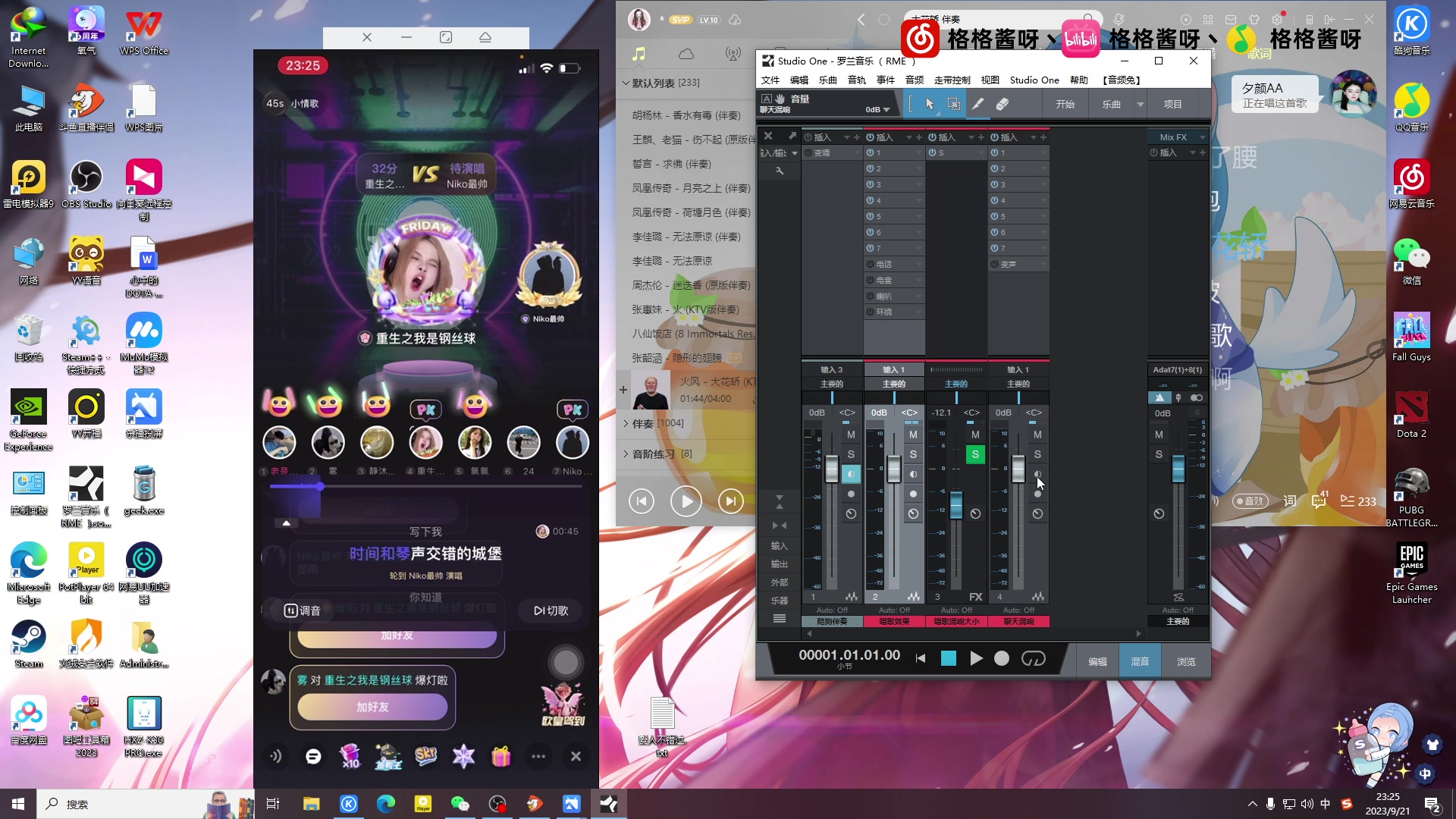Open the radio tab in Kugou player

733,54
